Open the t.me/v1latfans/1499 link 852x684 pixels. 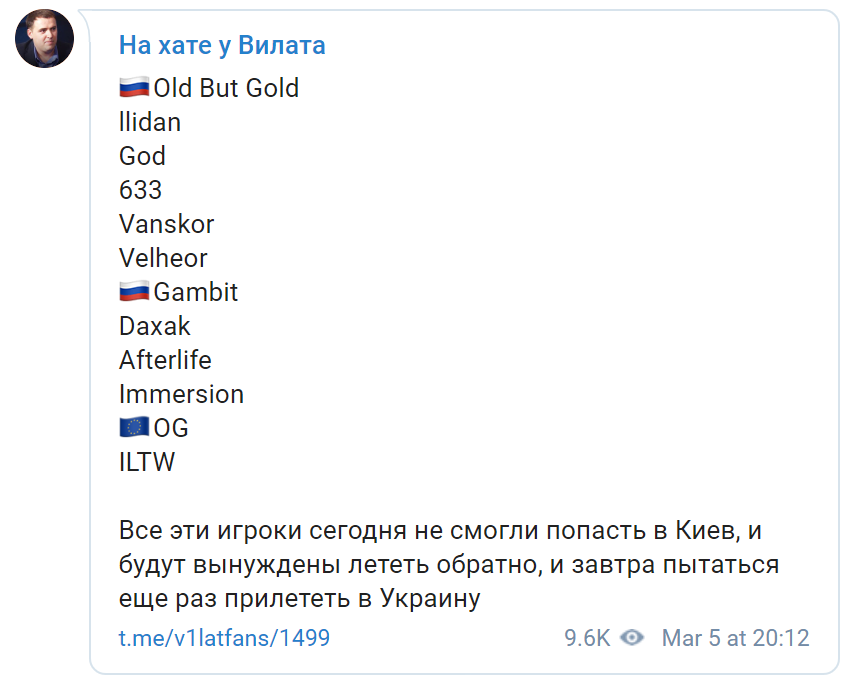click(224, 638)
